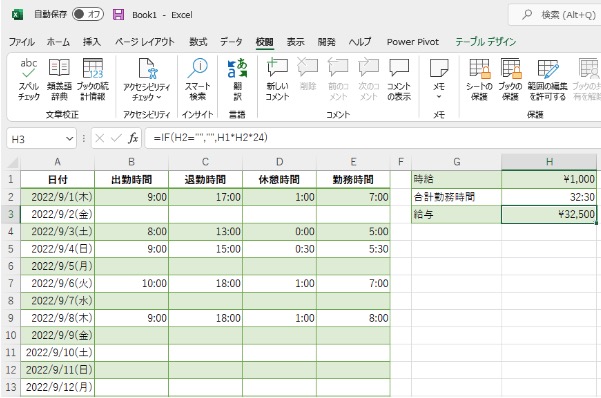The height and width of the screenshot is (398, 601).
Task: Expand the Name Box dropdown arrow
Action: click(69, 139)
